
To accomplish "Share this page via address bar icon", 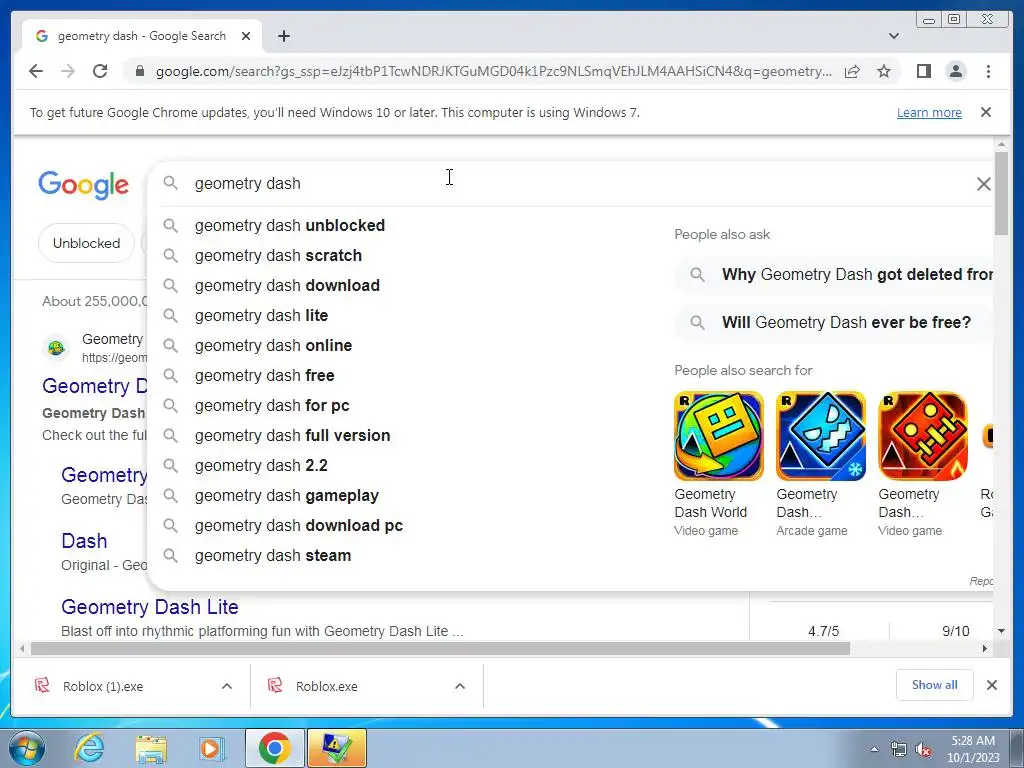I will (x=852, y=71).
